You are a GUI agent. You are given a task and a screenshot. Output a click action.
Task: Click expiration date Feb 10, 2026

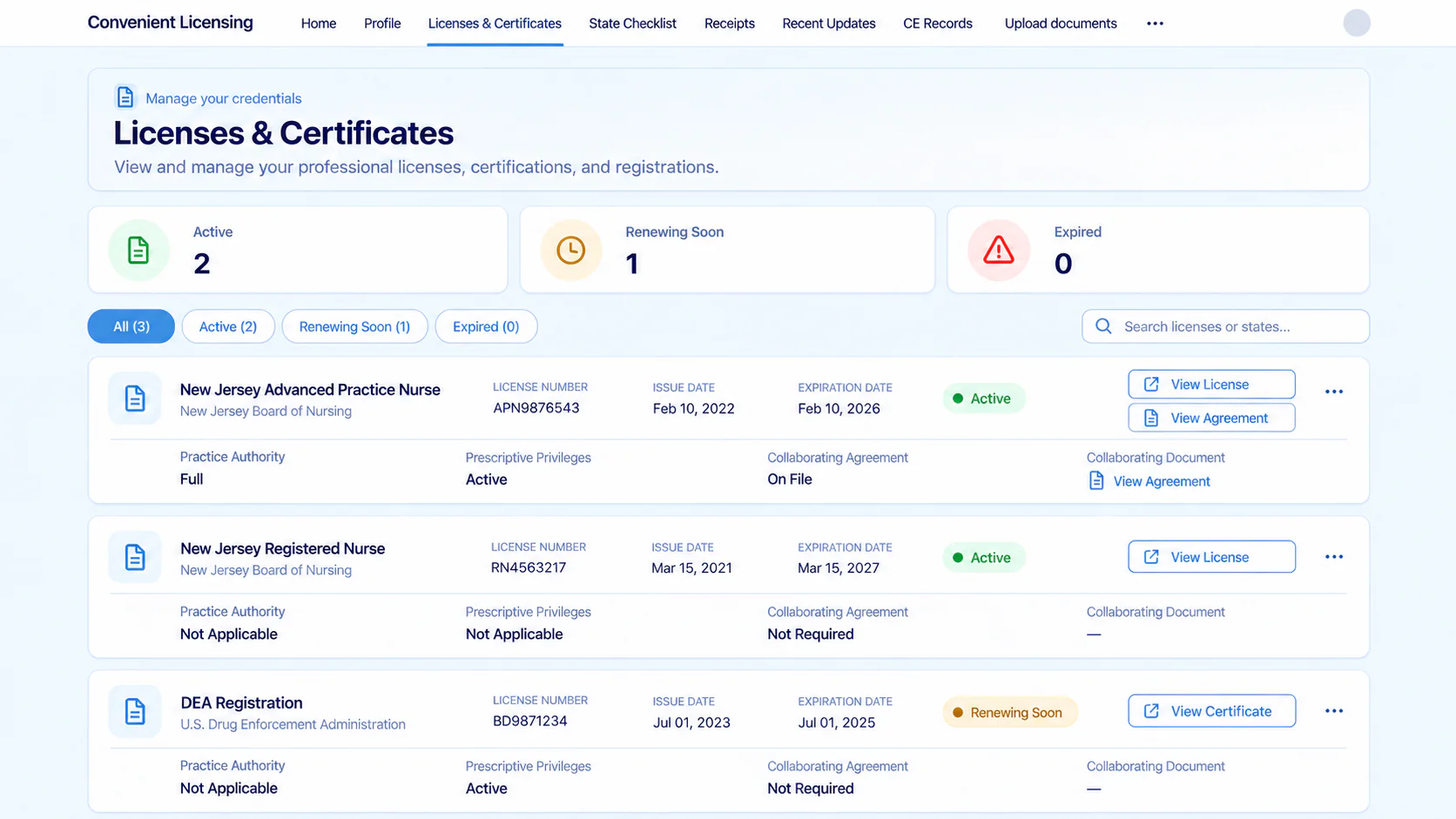click(x=839, y=409)
